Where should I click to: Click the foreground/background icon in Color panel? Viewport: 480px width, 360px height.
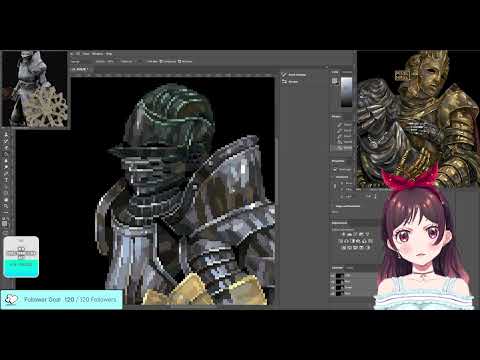pos(335,81)
